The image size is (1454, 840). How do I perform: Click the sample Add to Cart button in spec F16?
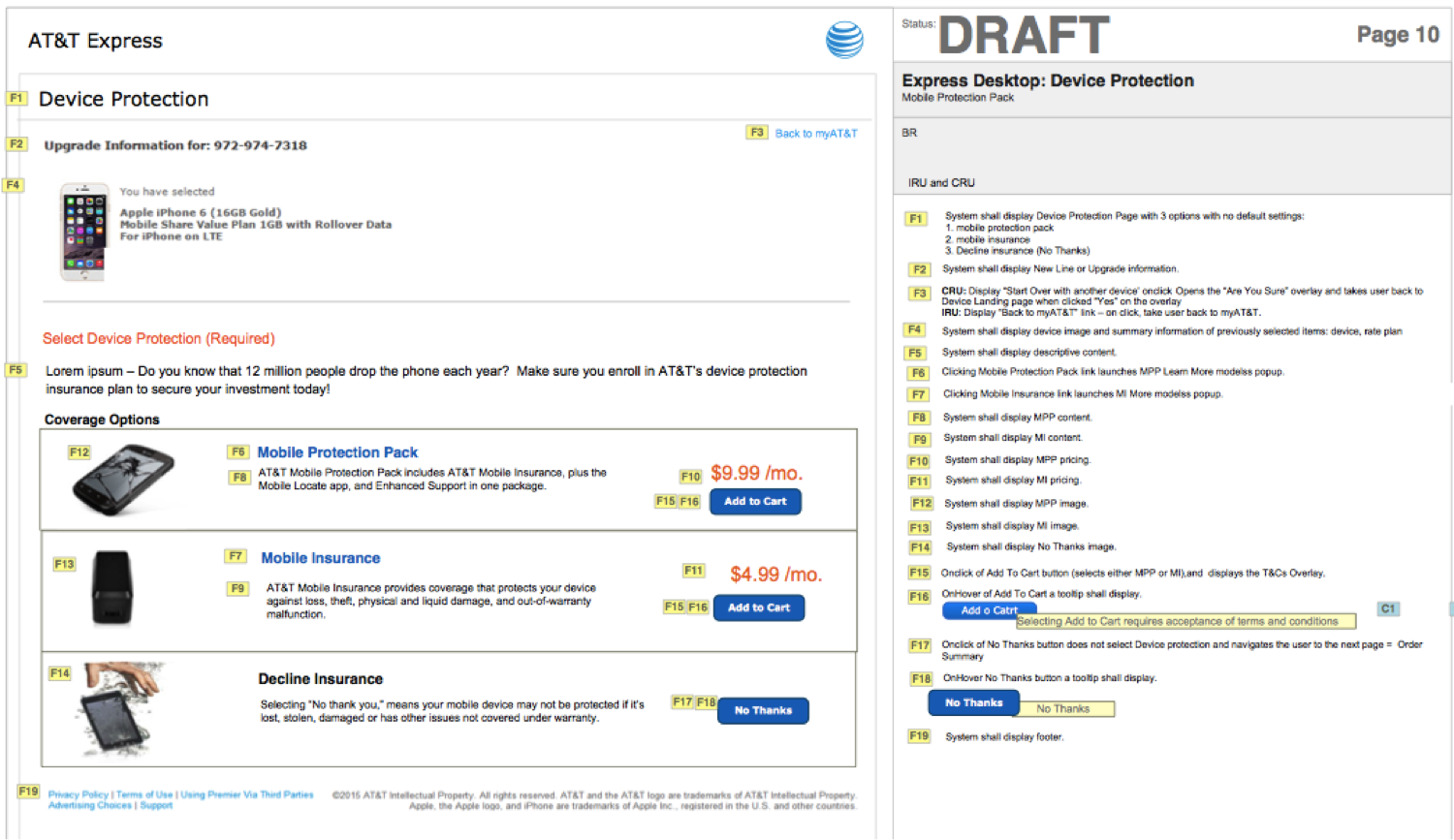click(x=989, y=610)
